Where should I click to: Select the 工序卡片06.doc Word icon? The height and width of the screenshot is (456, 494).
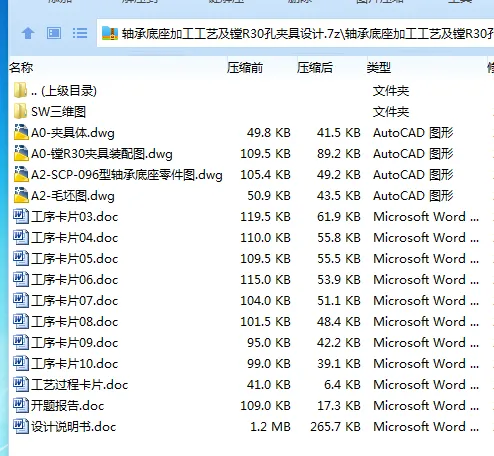click(21, 279)
